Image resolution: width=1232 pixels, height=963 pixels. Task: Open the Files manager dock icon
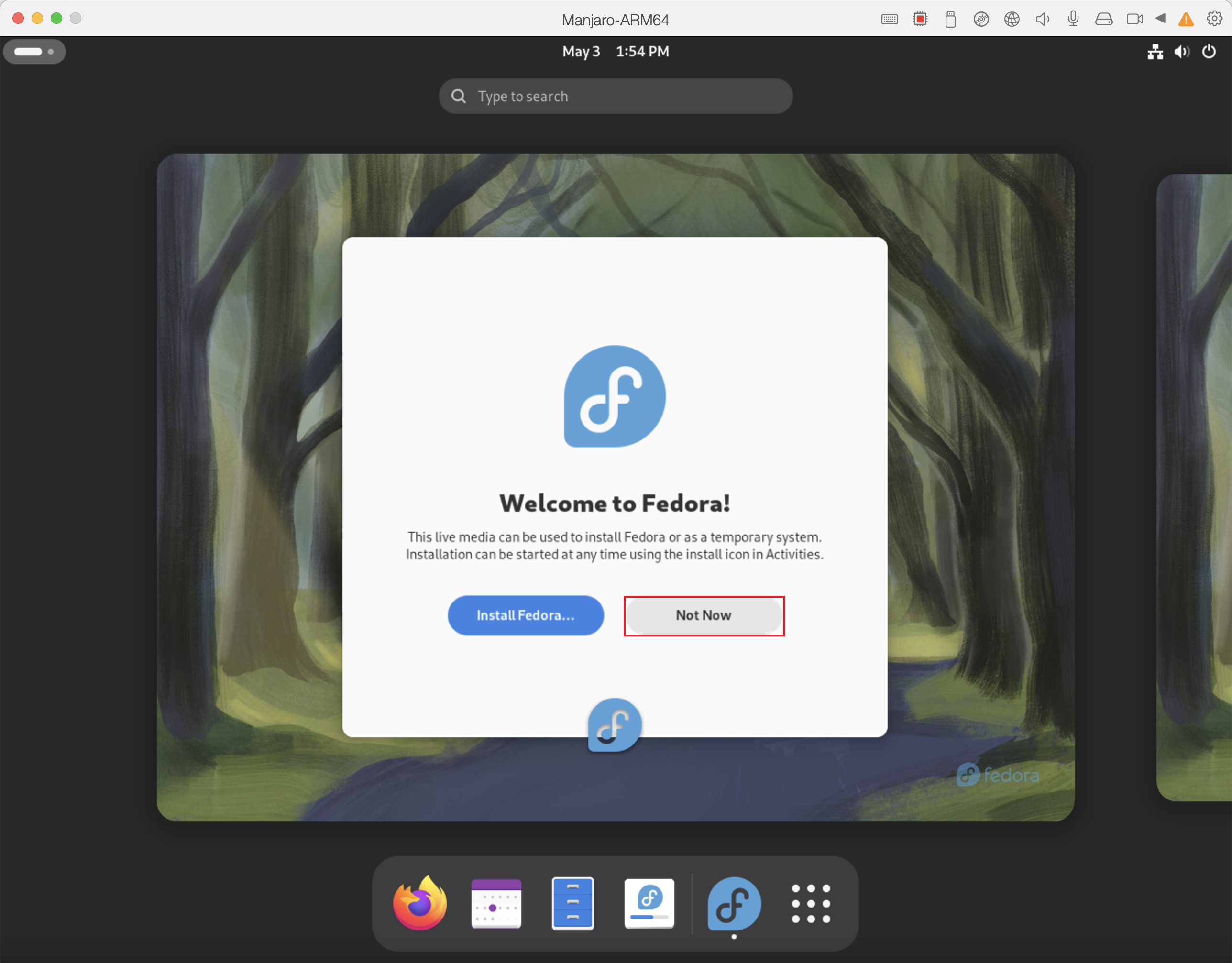(x=572, y=903)
